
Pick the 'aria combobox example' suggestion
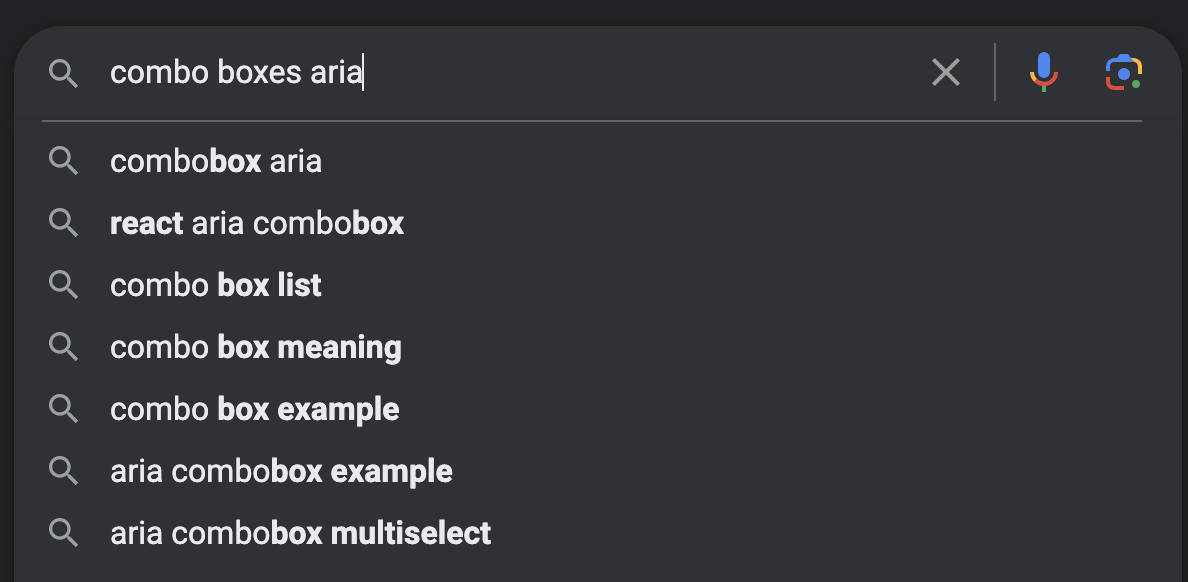coord(280,471)
